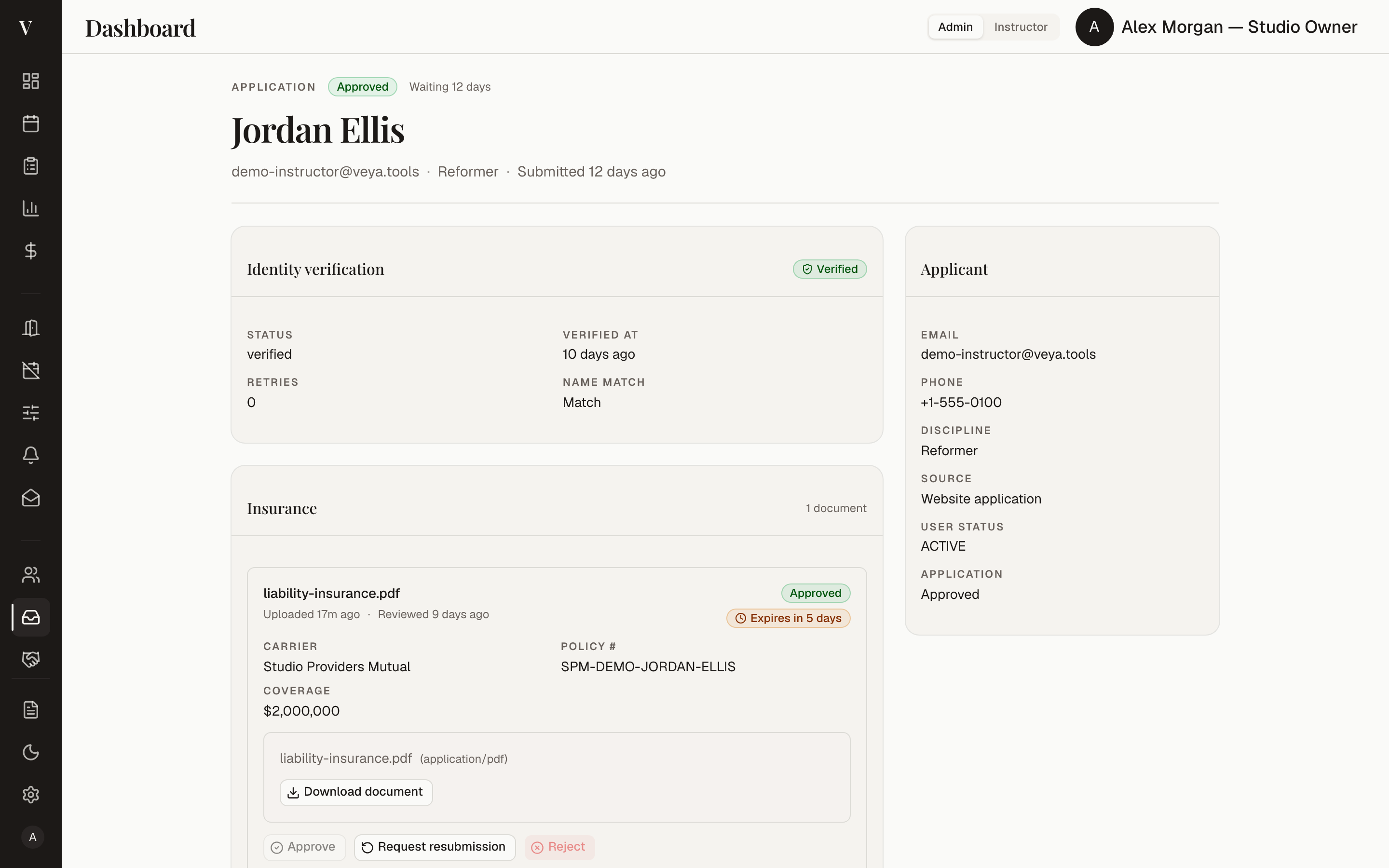Image resolution: width=1389 pixels, height=868 pixels.
Task: Click the 'Jordan Ellis' heading
Action: click(x=318, y=130)
